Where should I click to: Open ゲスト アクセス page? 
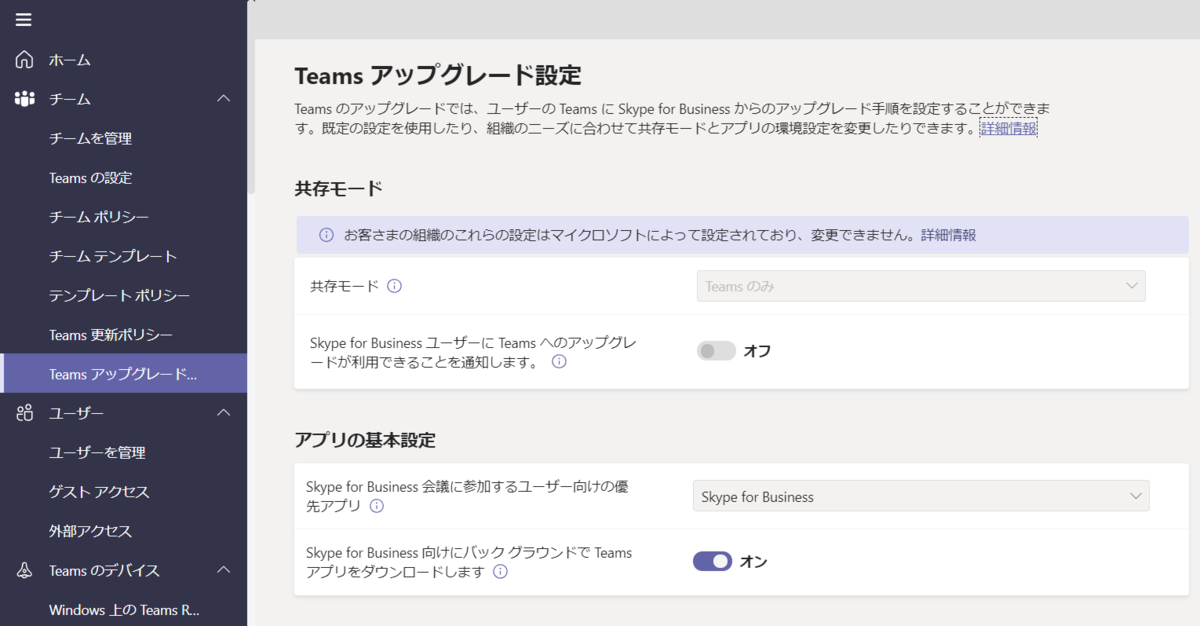[x=99, y=492]
